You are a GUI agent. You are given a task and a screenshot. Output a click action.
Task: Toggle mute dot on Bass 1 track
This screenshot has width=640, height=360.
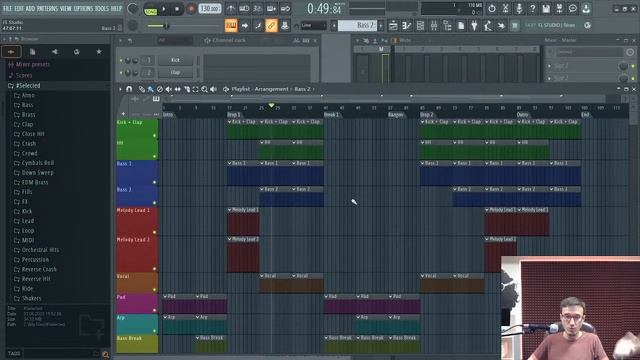pyautogui.click(x=154, y=182)
